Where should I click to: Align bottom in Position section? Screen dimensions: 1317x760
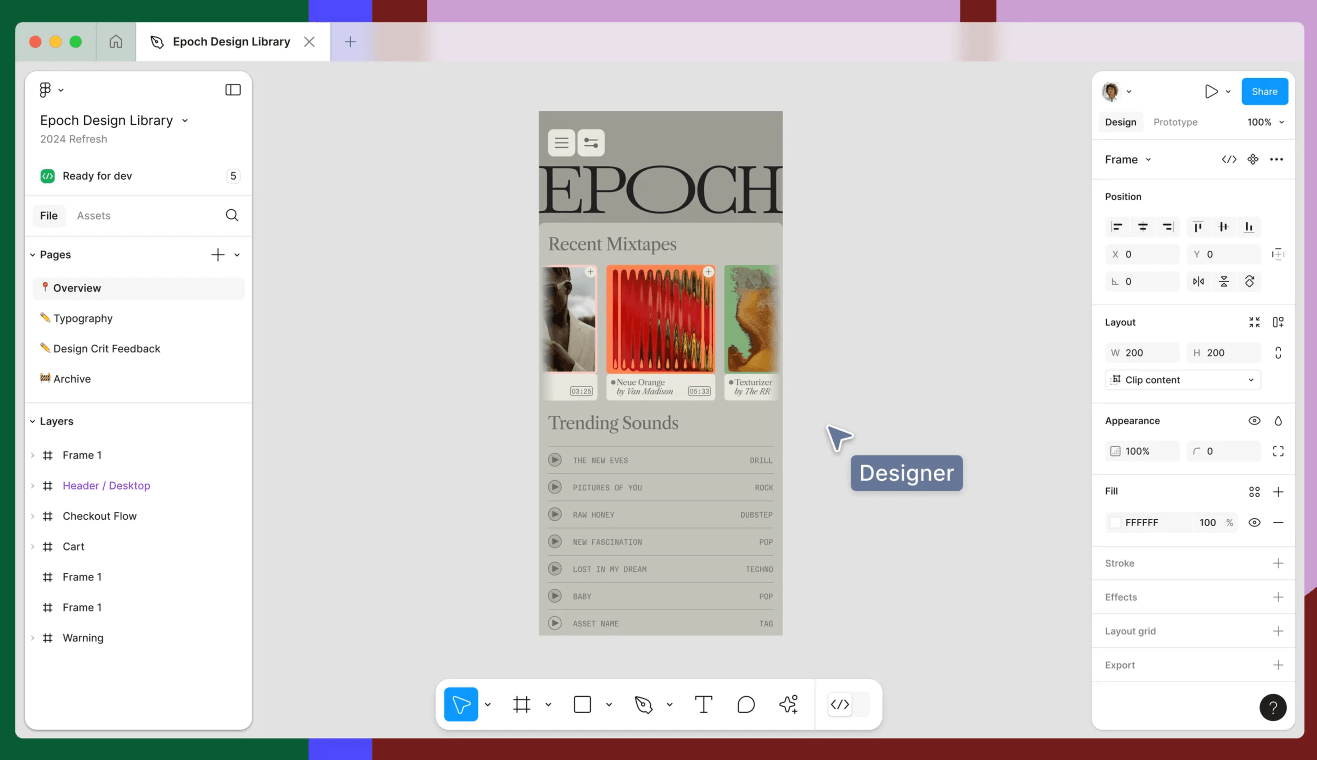[1248, 227]
